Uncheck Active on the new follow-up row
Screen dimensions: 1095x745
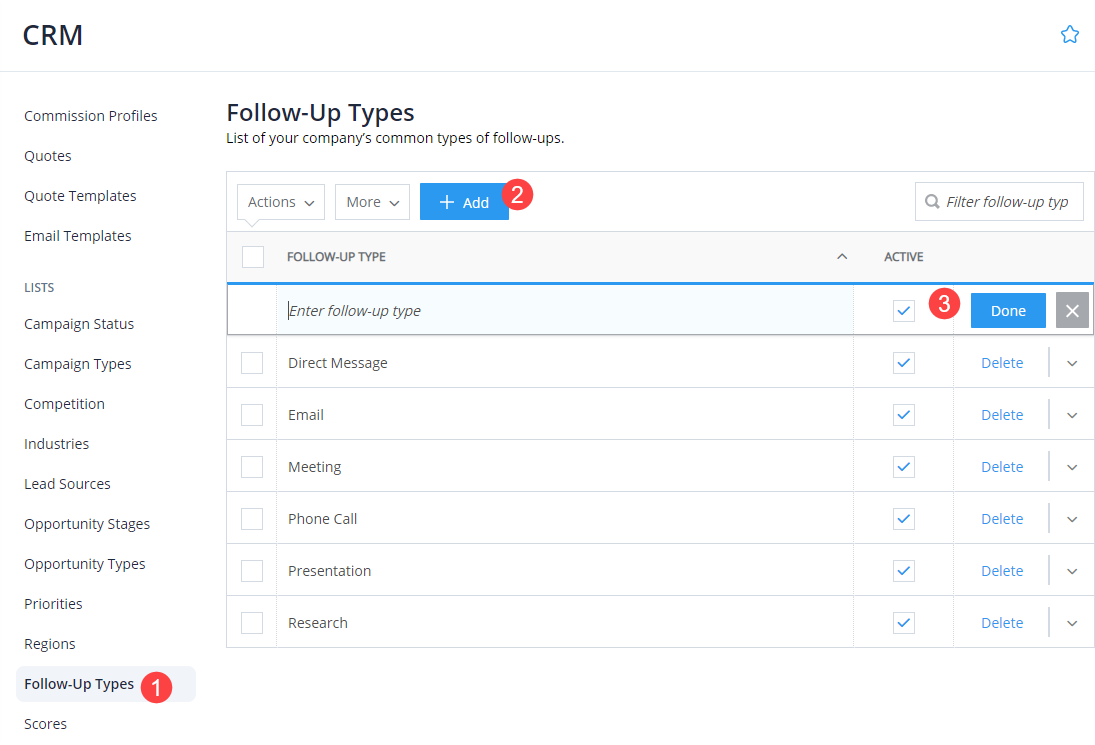tap(903, 310)
